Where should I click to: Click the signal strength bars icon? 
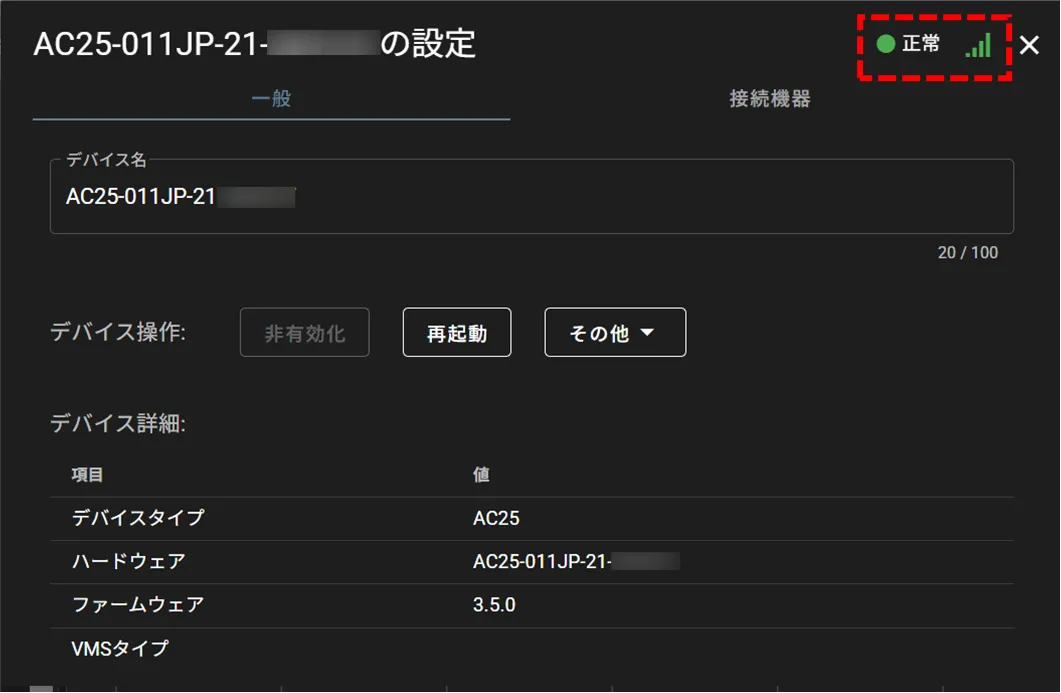[x=978, y=45]
